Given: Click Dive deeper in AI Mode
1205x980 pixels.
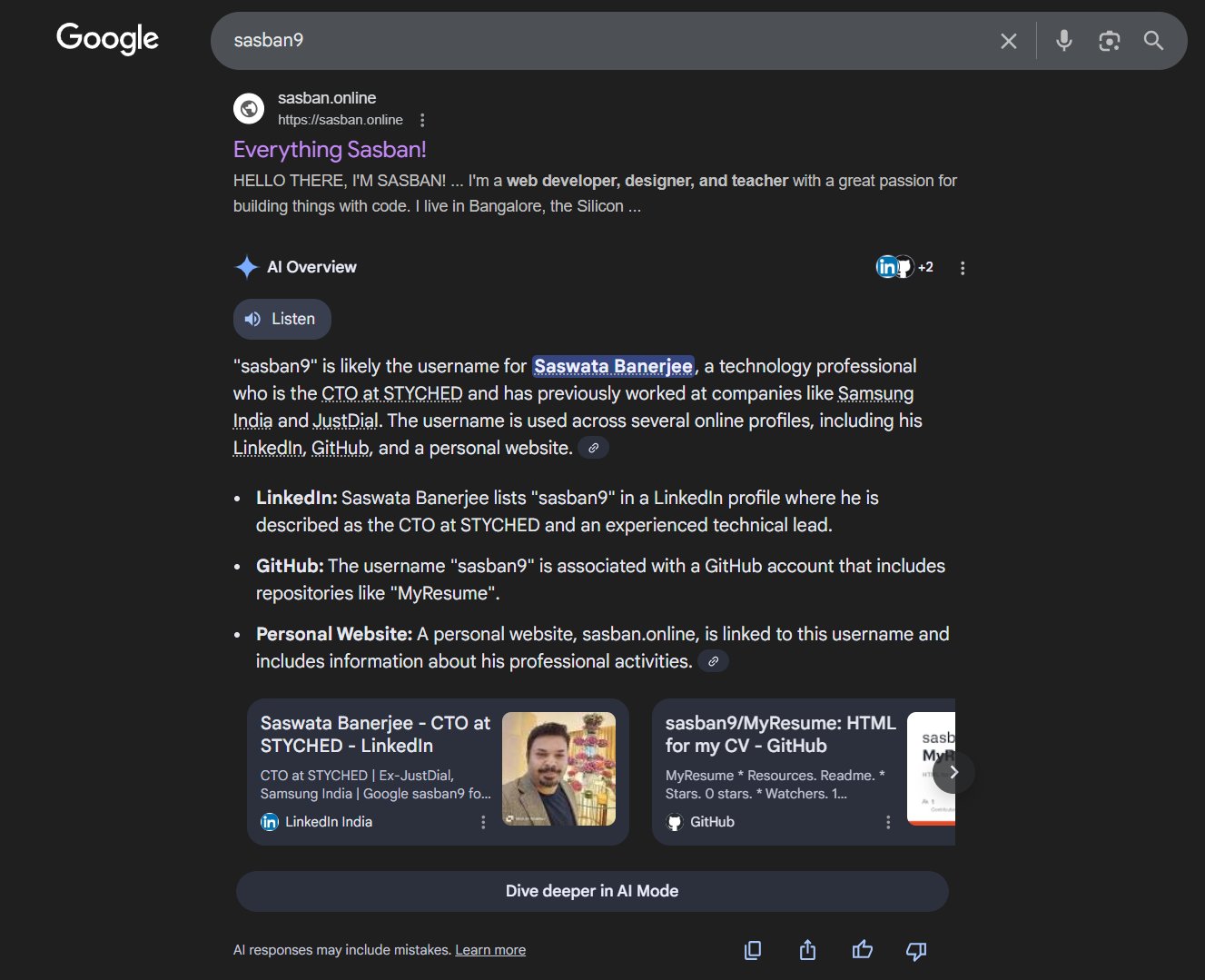Looking at the screenshot, I should pyautogui.click(x=592, y=891).
